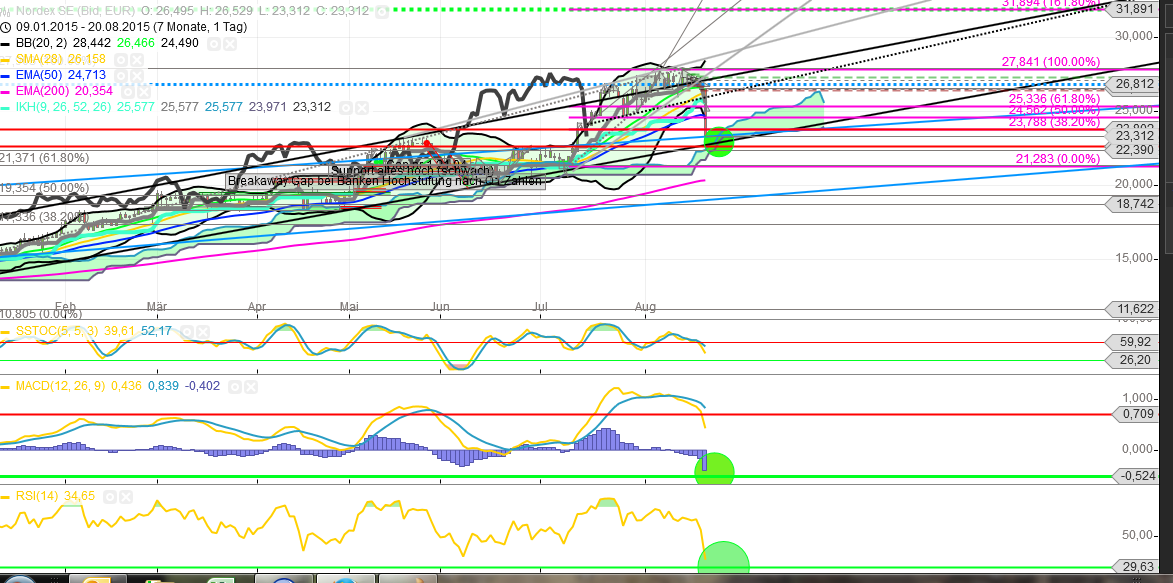Click the Nordex SE (Bid, EUR) title
The image size is (1173, 583).
(x=75, y=11)
